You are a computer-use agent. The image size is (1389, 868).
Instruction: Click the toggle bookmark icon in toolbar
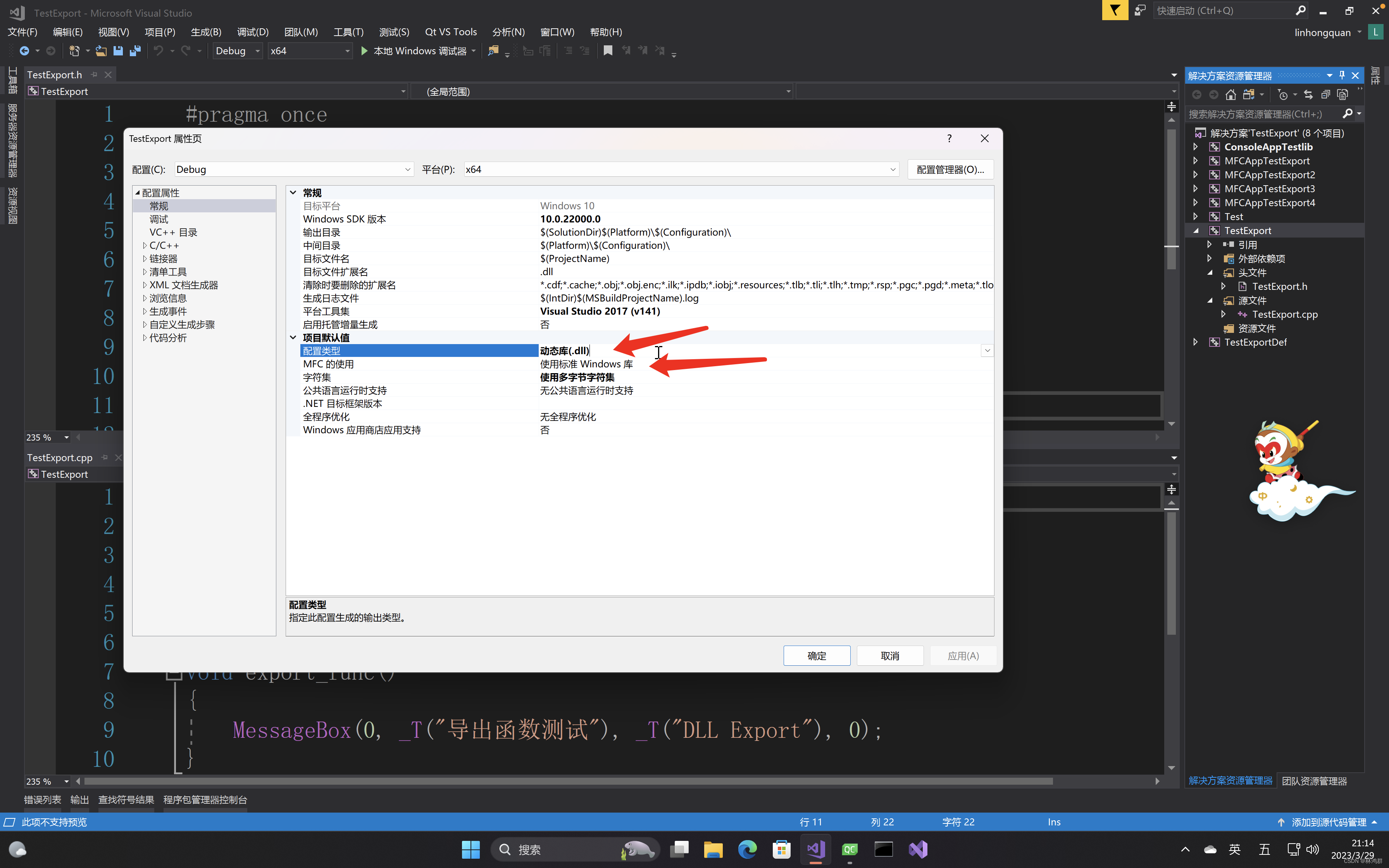[x=608, y=51]
